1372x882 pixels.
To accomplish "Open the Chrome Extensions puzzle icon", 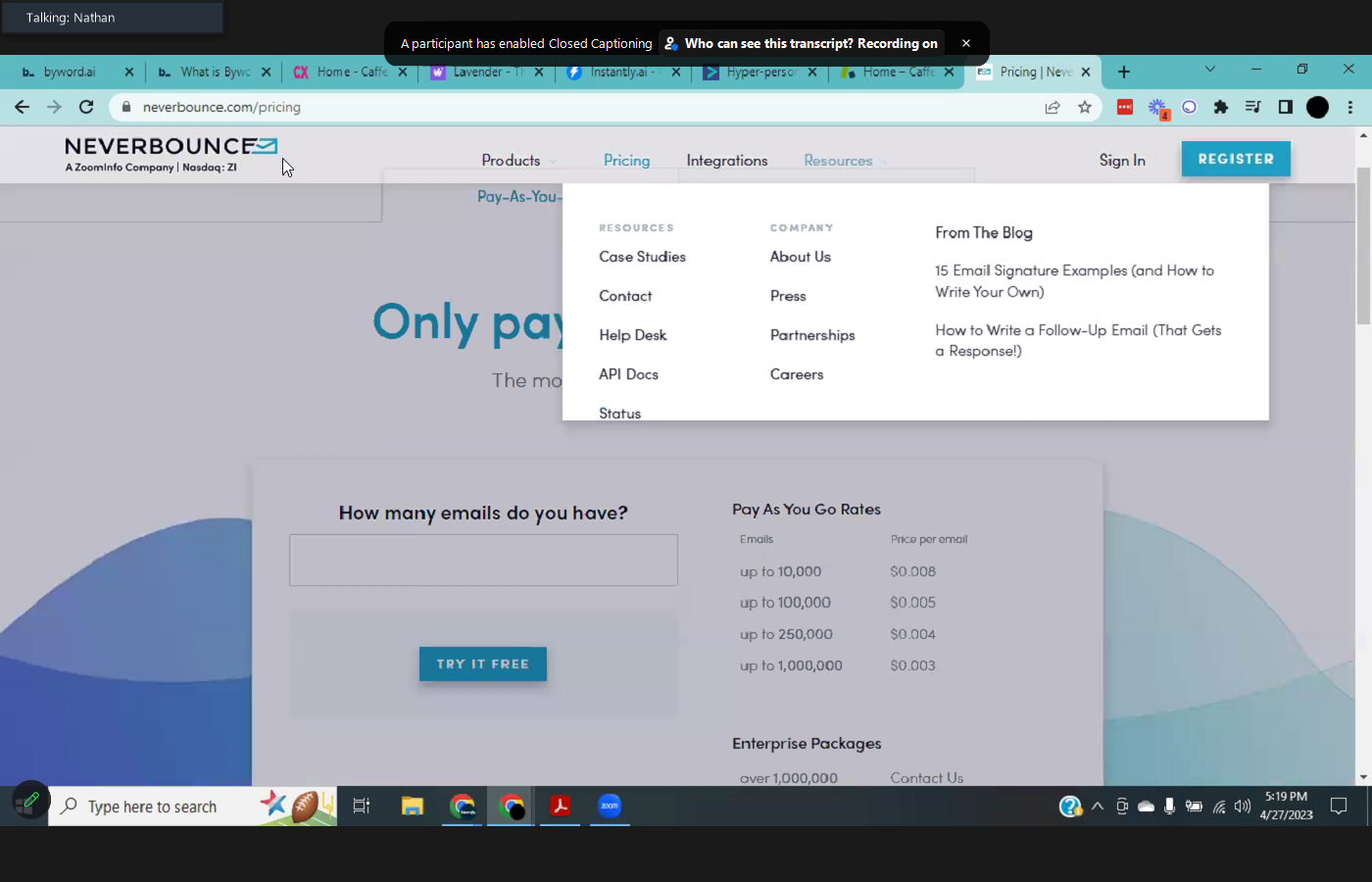I will click(x=1220, y=107).
